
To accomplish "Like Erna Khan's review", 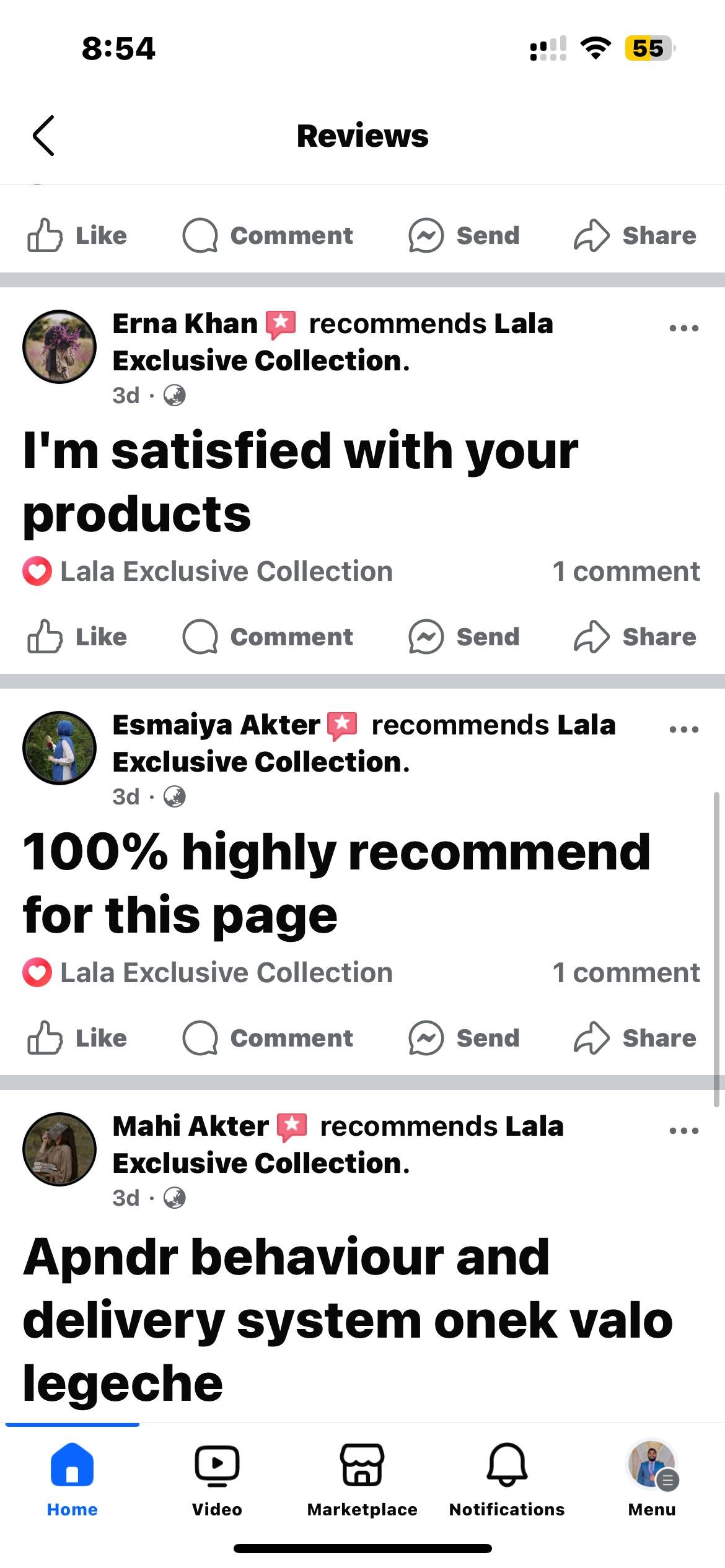I will point(77,637).
